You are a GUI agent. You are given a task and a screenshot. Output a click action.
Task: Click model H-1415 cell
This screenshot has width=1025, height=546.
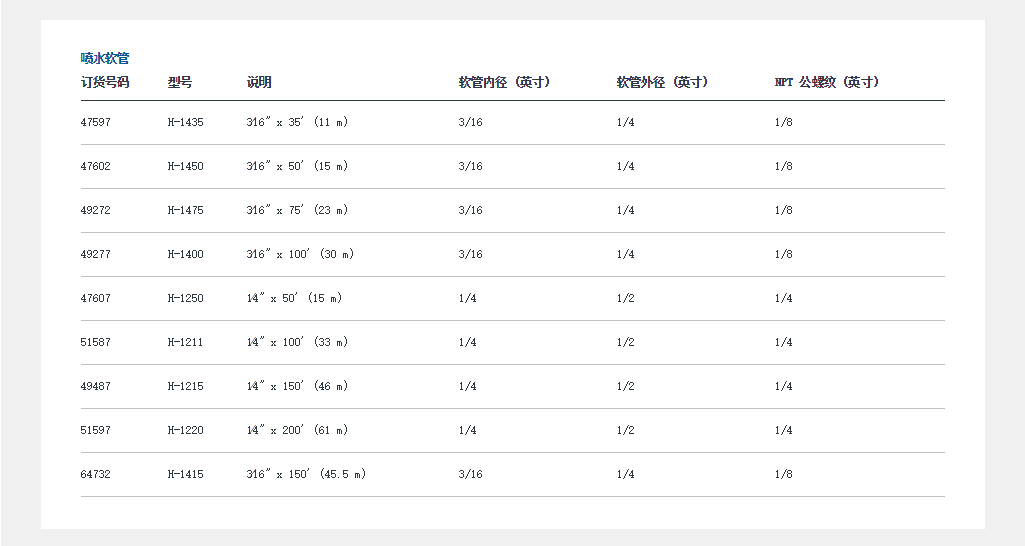point(185,474)
